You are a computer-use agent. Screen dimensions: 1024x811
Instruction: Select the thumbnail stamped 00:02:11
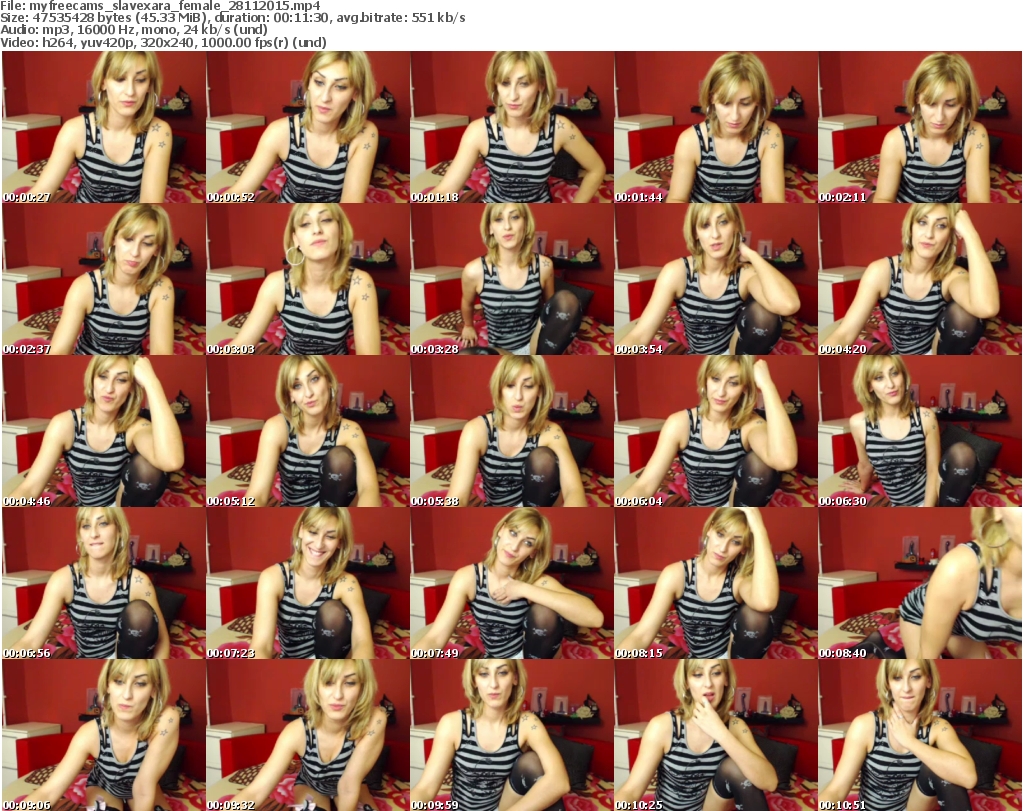click(919, 127)
